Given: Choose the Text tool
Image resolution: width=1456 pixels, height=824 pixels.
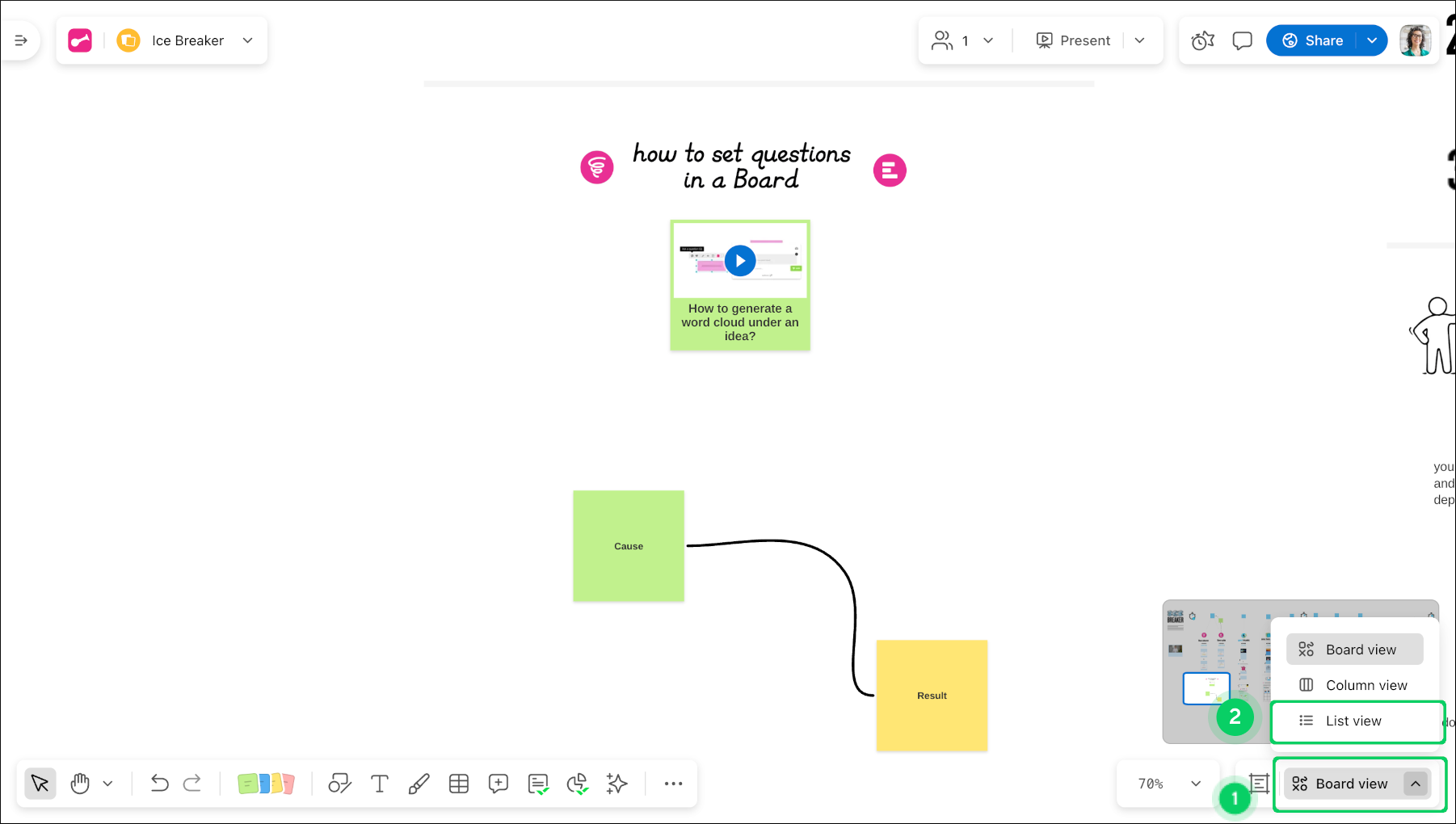Looking at the screenshot, I should pos(379,783).
